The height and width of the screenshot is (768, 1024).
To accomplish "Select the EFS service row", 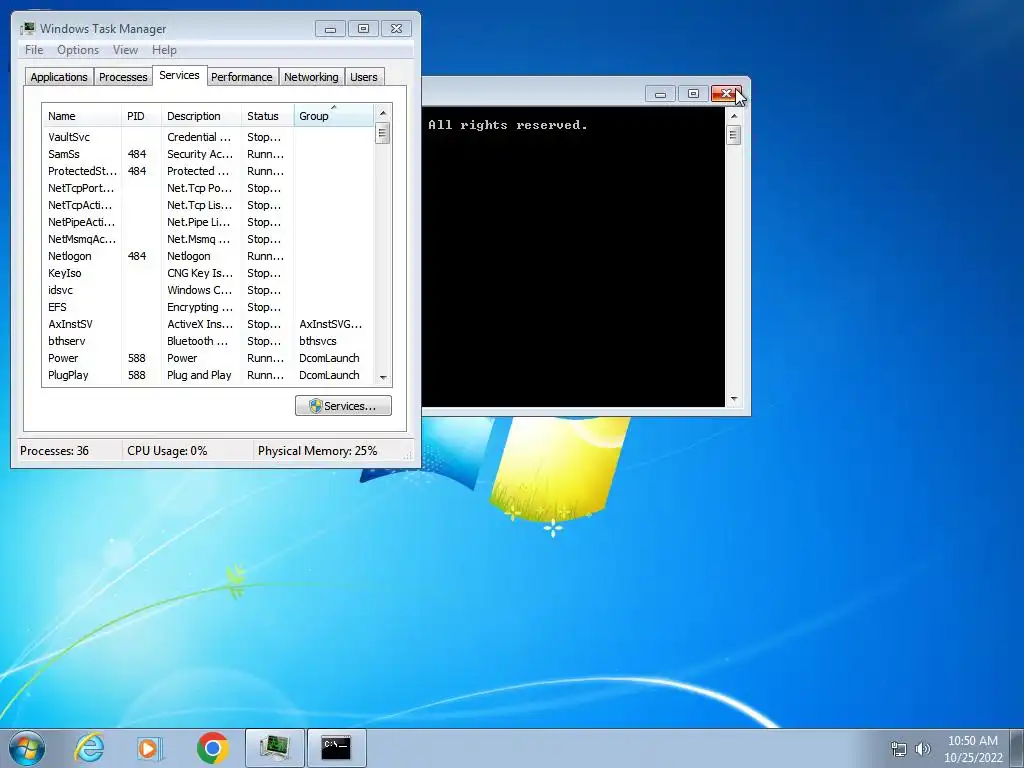I will point(208,307).
